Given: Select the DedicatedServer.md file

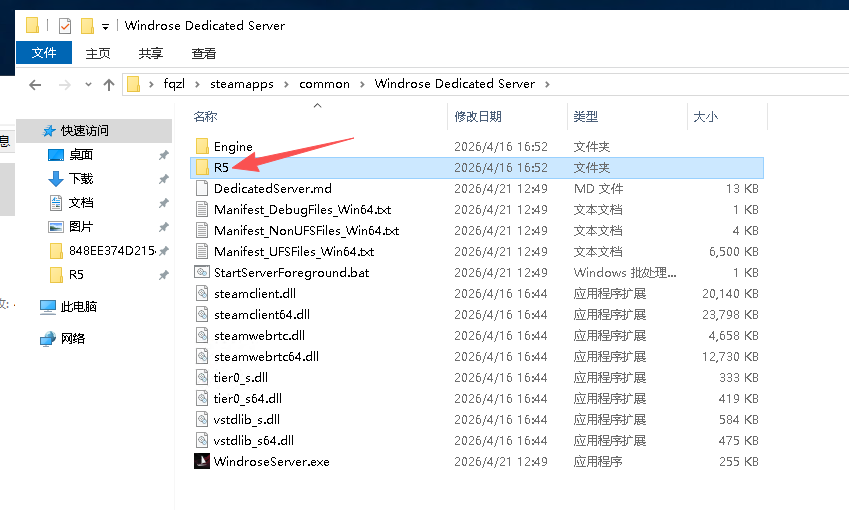Looking at the screenshot, I should click(x=272, y=188).
